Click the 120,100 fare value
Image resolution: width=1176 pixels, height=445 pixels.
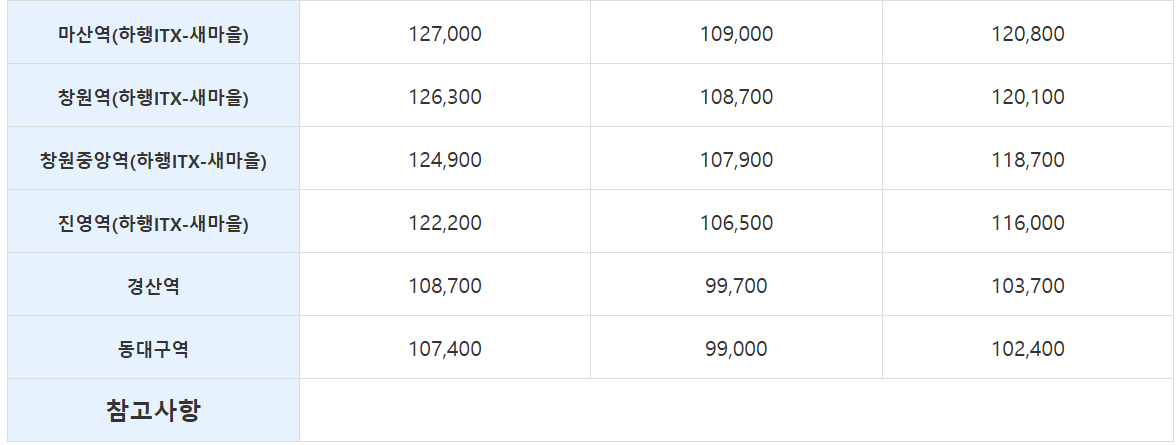click(1028, 97)
